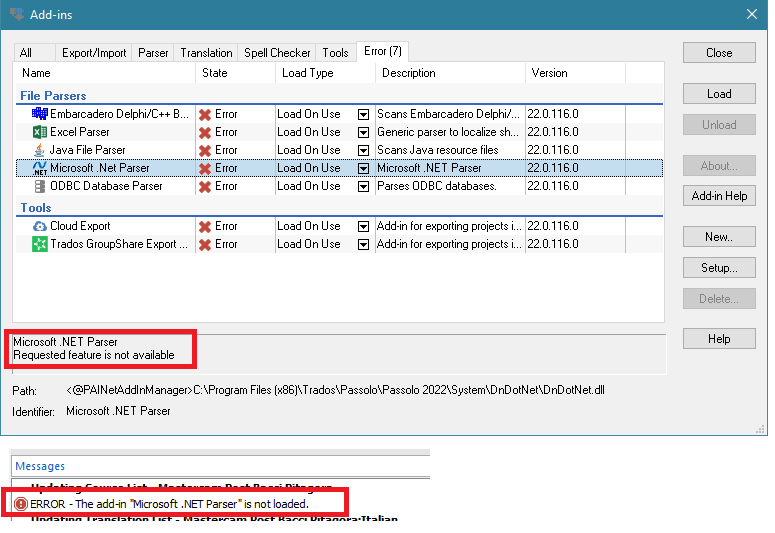This screenshot has width=775, height=533.
Task: Select the Cloud Export row name
Action: [80, 226]
